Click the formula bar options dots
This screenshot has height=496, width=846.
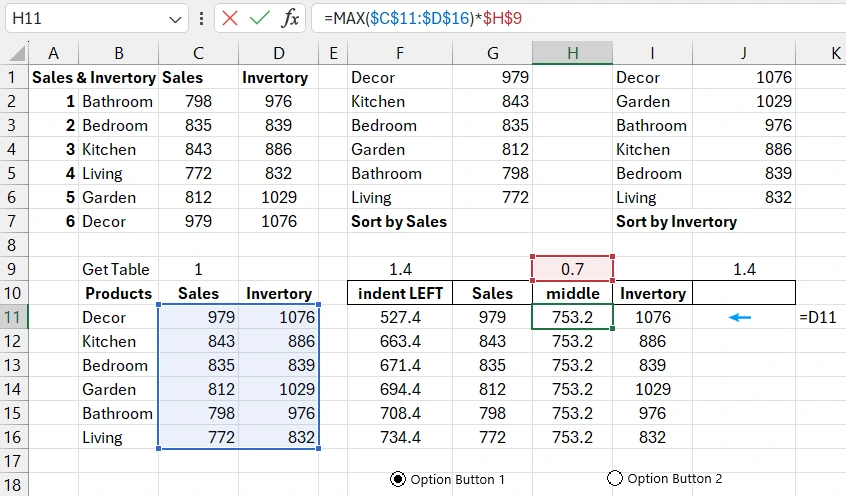203,18
